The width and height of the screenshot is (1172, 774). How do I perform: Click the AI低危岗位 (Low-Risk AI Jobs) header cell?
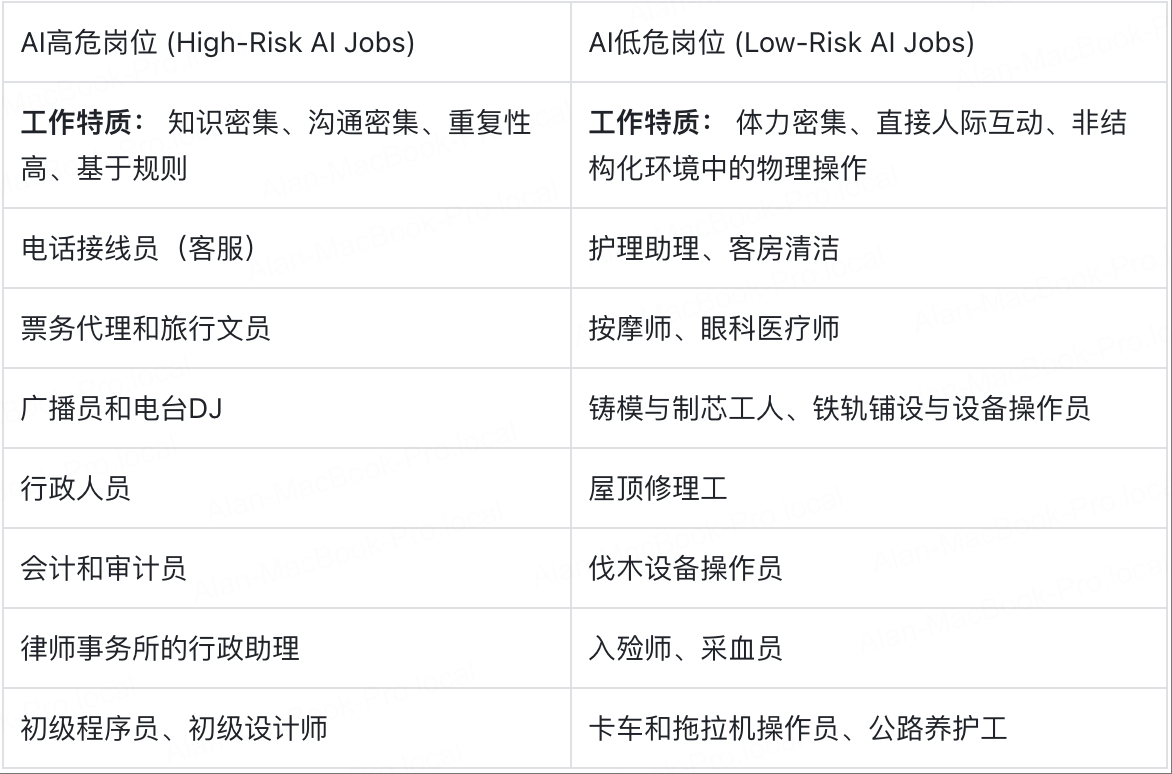click(x=869, y=43)
